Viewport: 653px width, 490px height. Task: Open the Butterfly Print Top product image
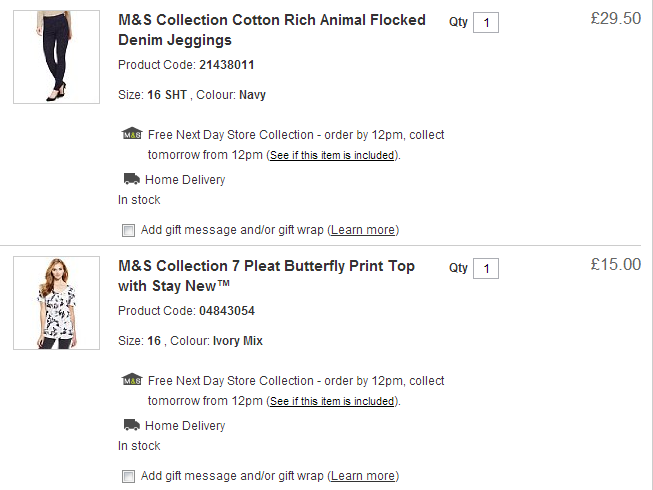pyautogui.click(x=56, y=303)
